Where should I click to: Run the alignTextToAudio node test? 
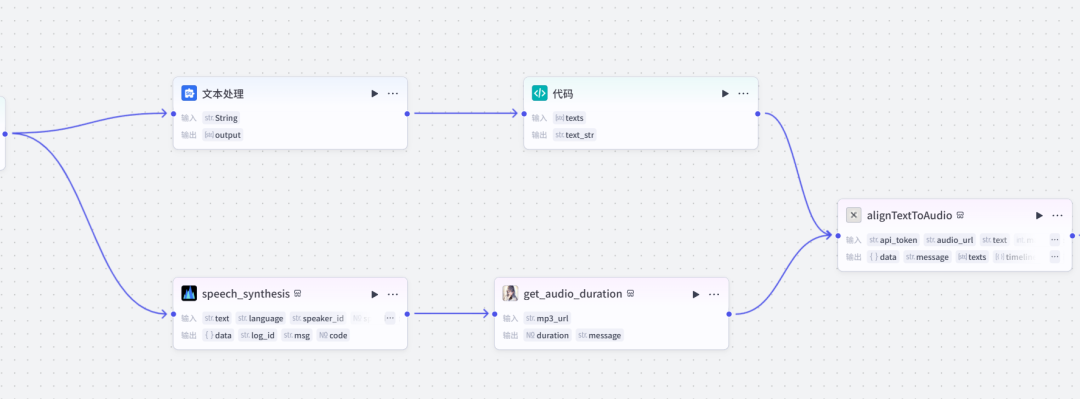coord(1039,215)
